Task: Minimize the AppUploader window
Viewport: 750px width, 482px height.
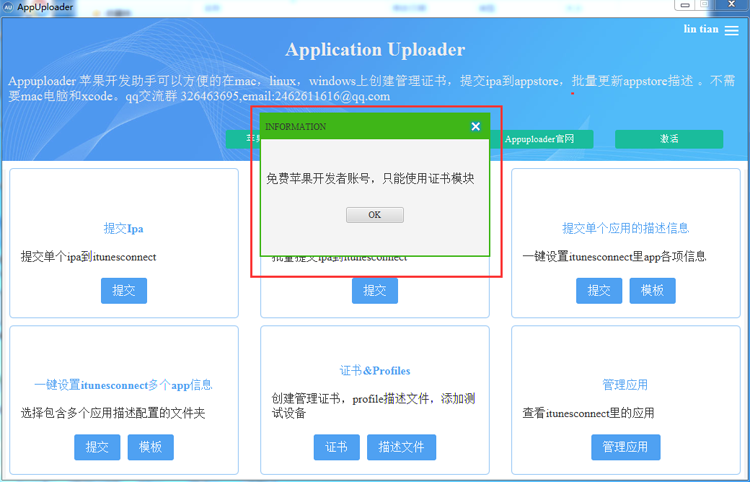Action: [685, 5]
